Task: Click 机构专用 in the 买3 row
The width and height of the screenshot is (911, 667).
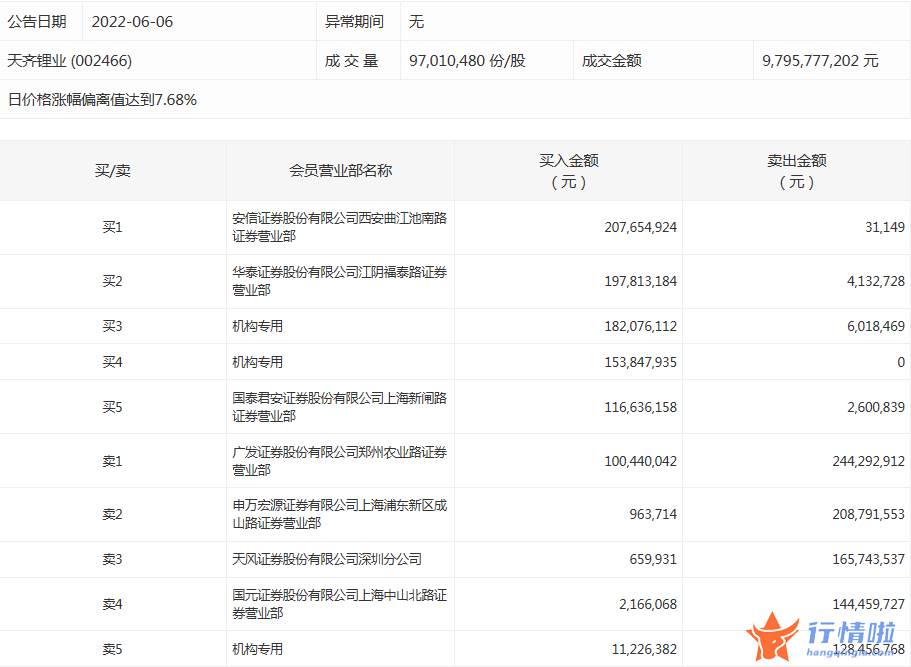Action: [257, 326]
